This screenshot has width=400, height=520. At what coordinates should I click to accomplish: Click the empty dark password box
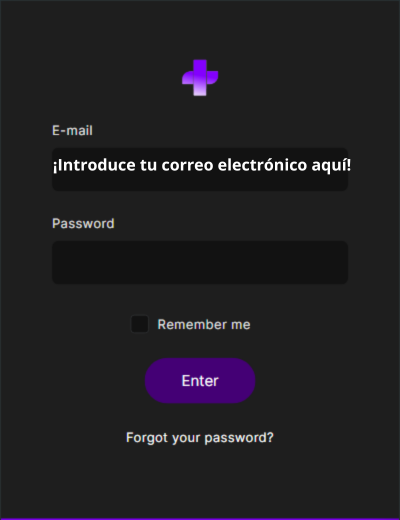(x=200, y=262)
